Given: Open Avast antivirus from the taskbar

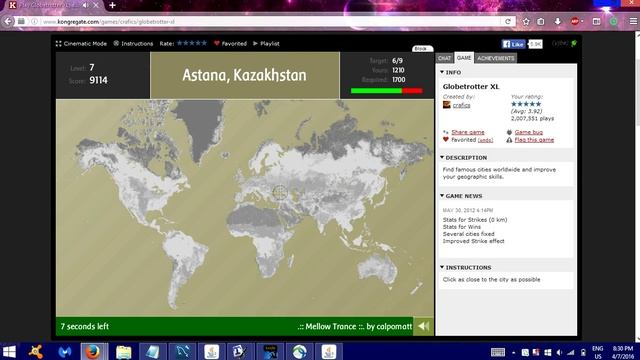Looking at the screenshot, I should [36, 351].
